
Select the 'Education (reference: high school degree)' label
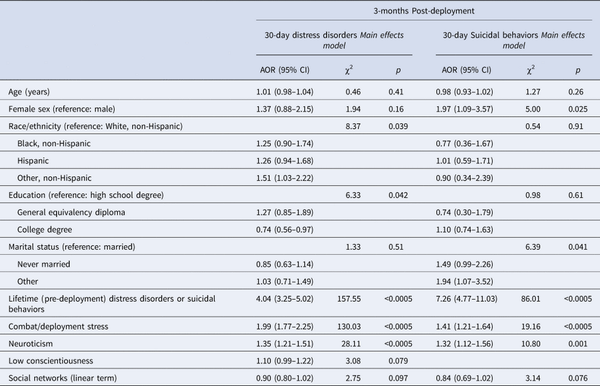[86, 195]
